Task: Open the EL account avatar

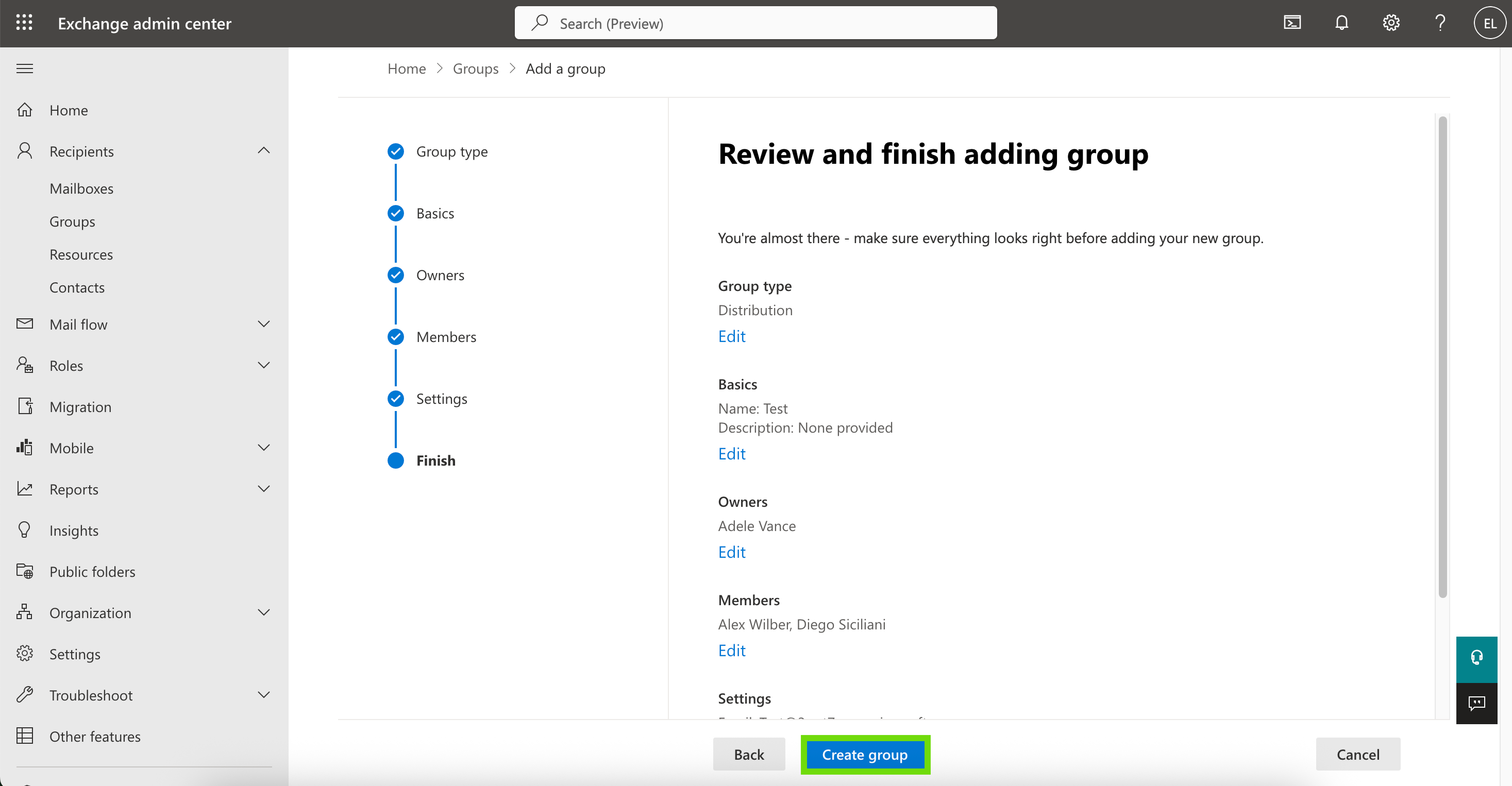Action: click(1490, 23)
